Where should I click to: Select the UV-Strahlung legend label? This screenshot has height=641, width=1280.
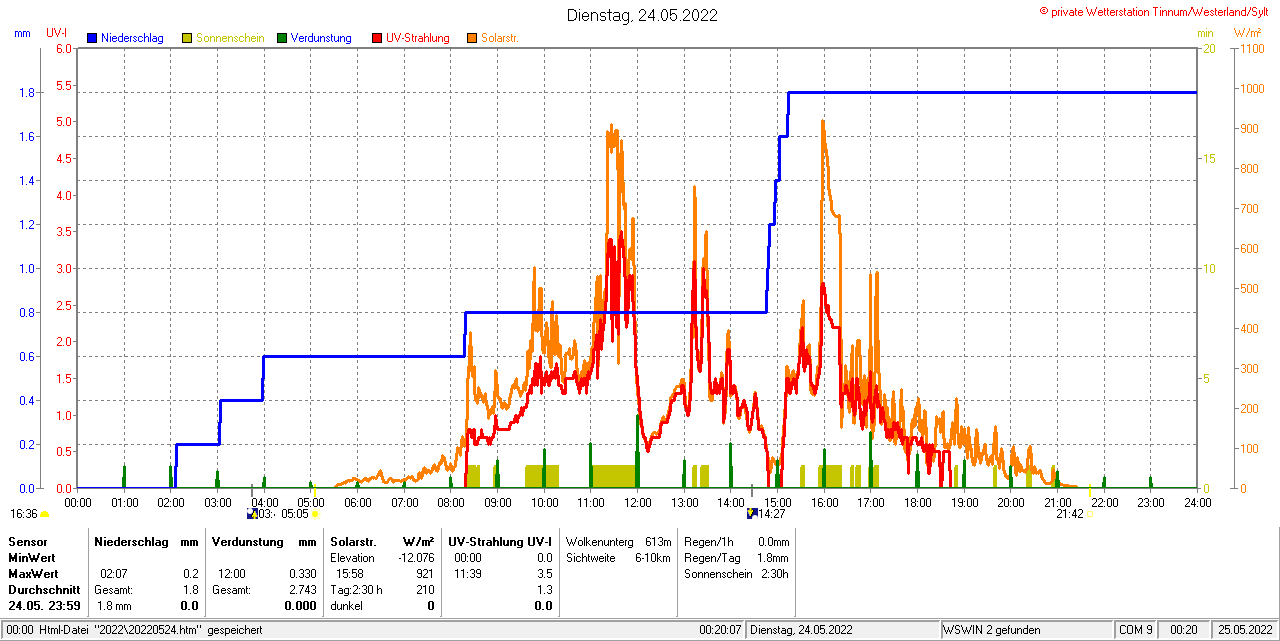tap(417, 38)
